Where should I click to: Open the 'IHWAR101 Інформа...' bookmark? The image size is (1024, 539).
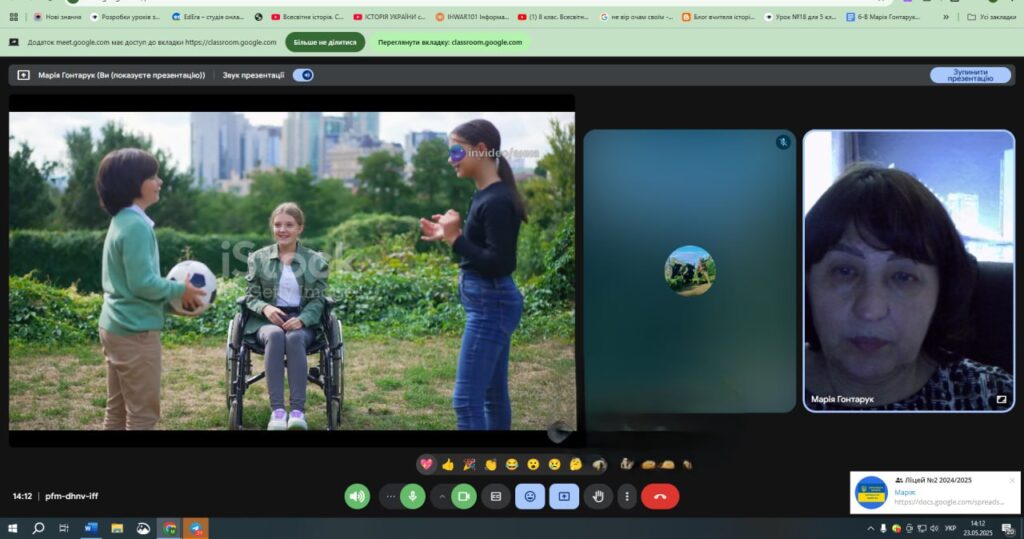point(472,17)
